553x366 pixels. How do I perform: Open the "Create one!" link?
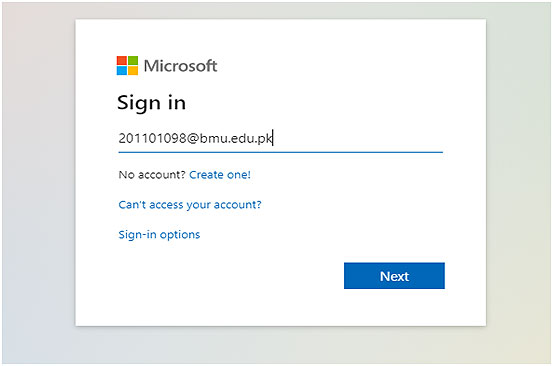pos(220,175)
